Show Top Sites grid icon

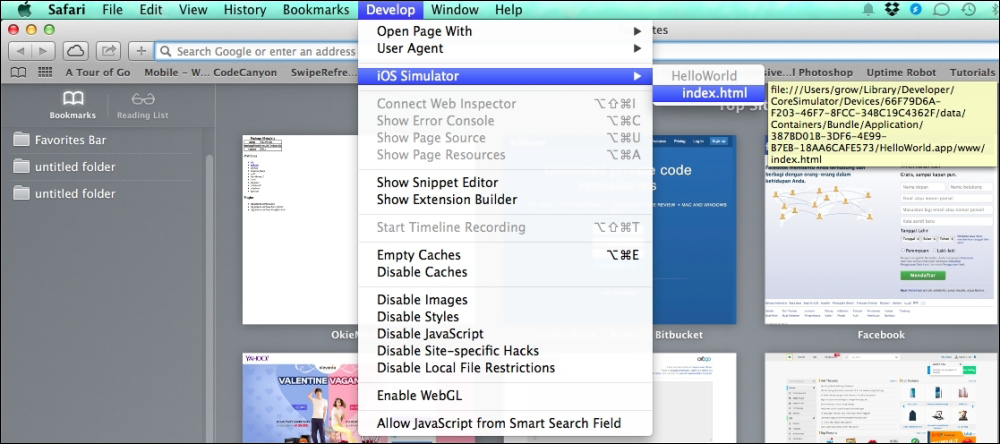coord(45,72)
